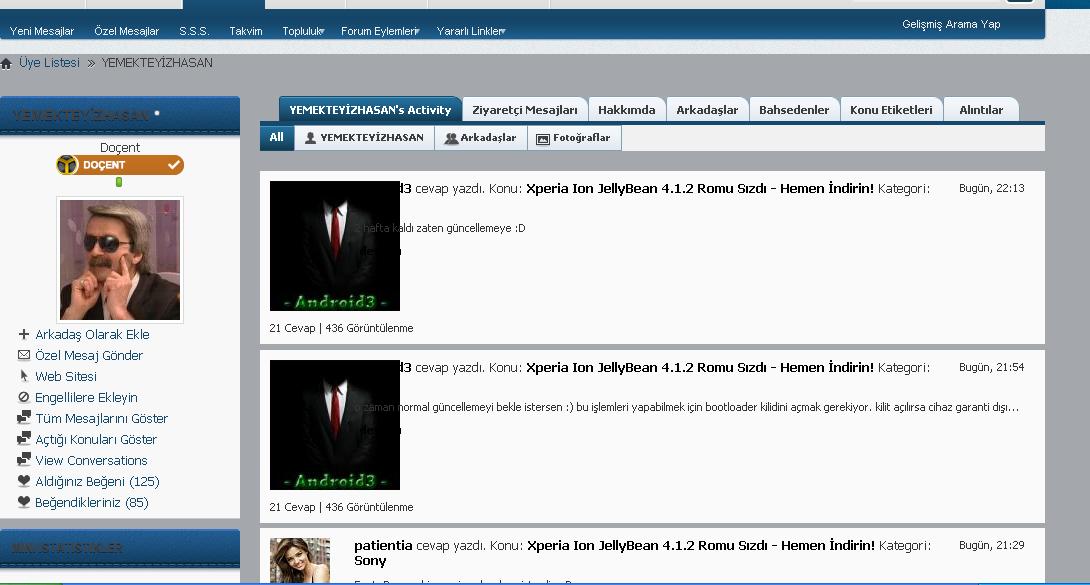Click the 'Bugün, 22:13' timestamp
Screen dimensions: 1090x585
991,188
